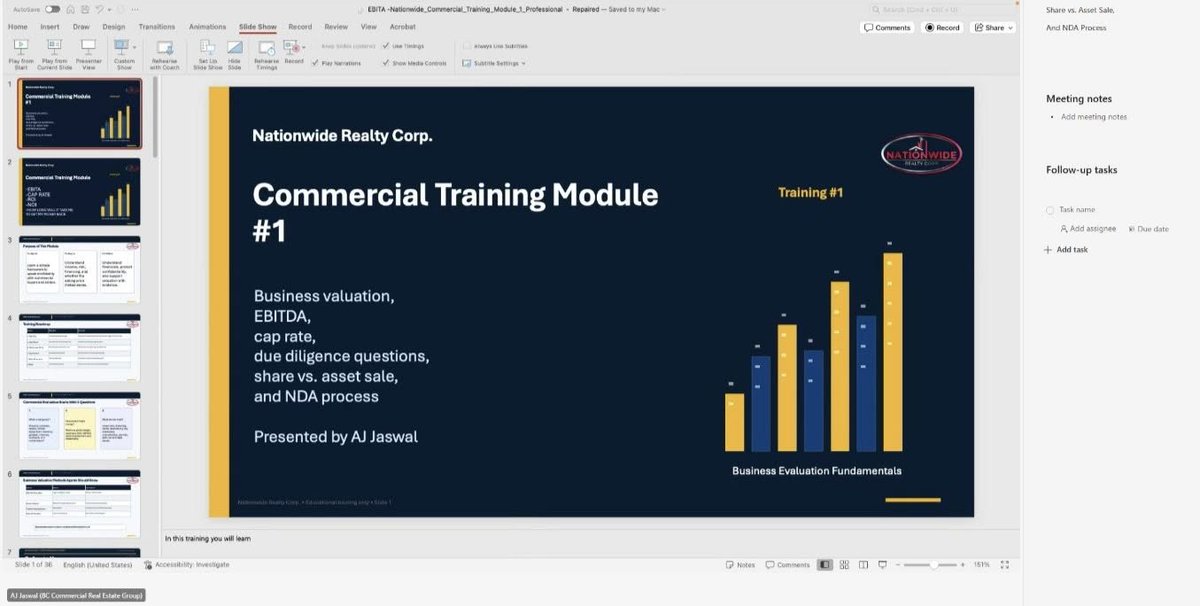Expand the Record dropdown arrow in ribbon
This screenshot has height=606, width=1200.
(304, 47)
